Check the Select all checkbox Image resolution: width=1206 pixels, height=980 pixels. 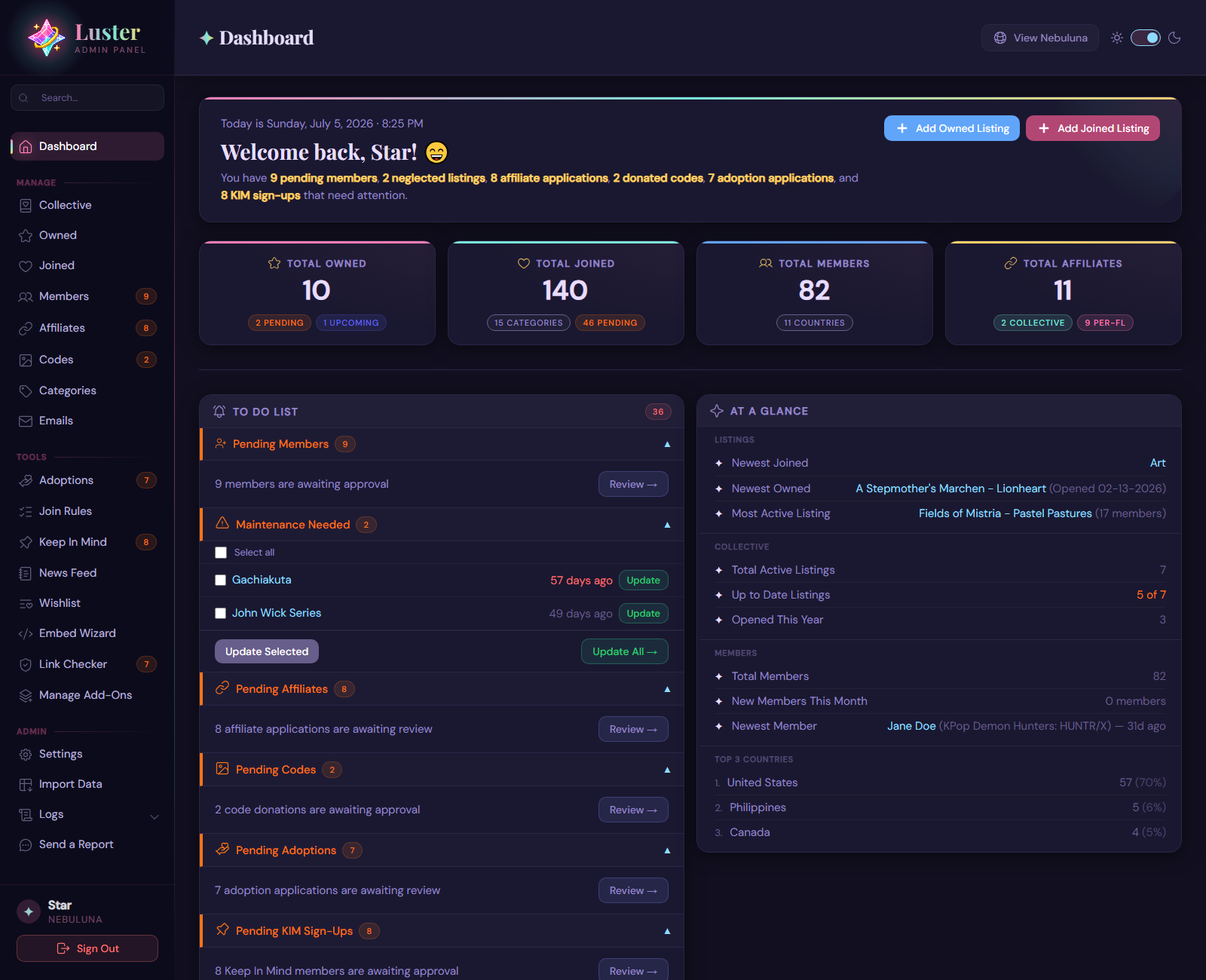[221, 553]
